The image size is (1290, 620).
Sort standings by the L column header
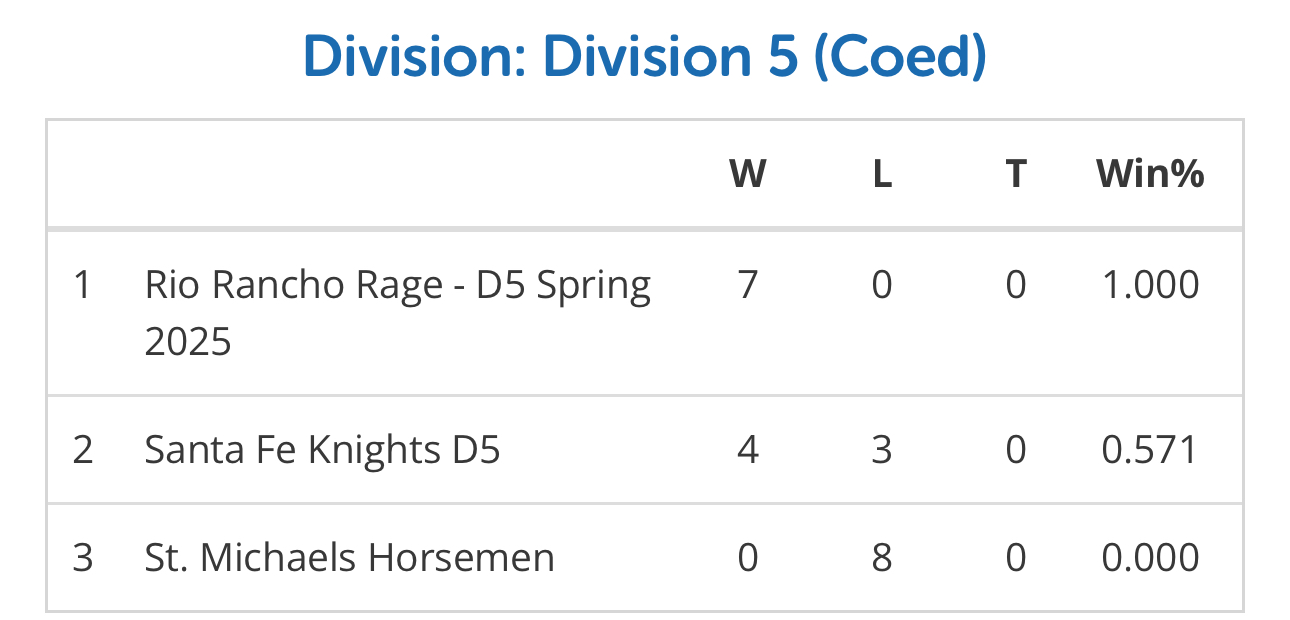tap(881, 174)
